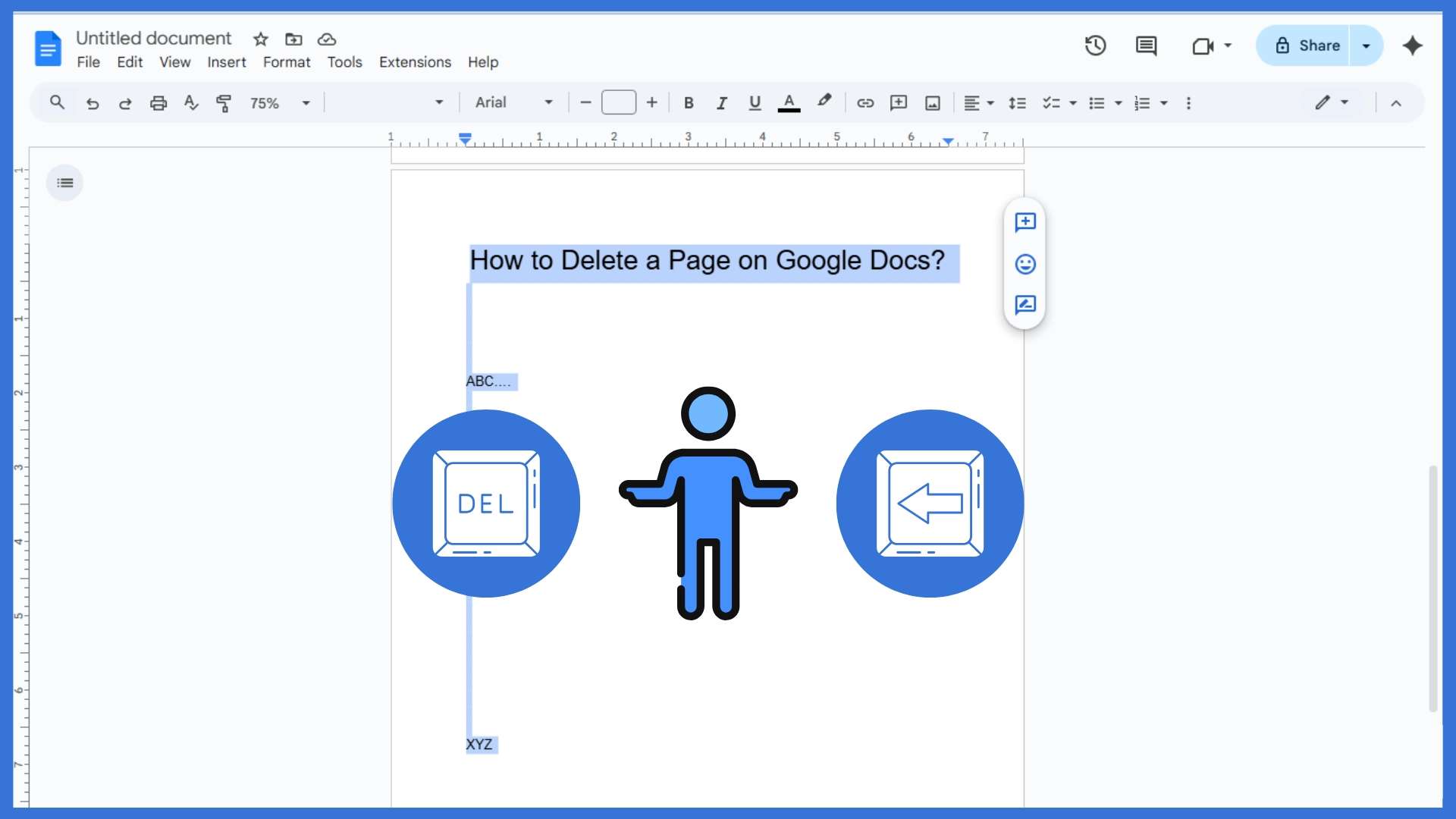Open the Help menu
1456x819 pixels.
483,62
